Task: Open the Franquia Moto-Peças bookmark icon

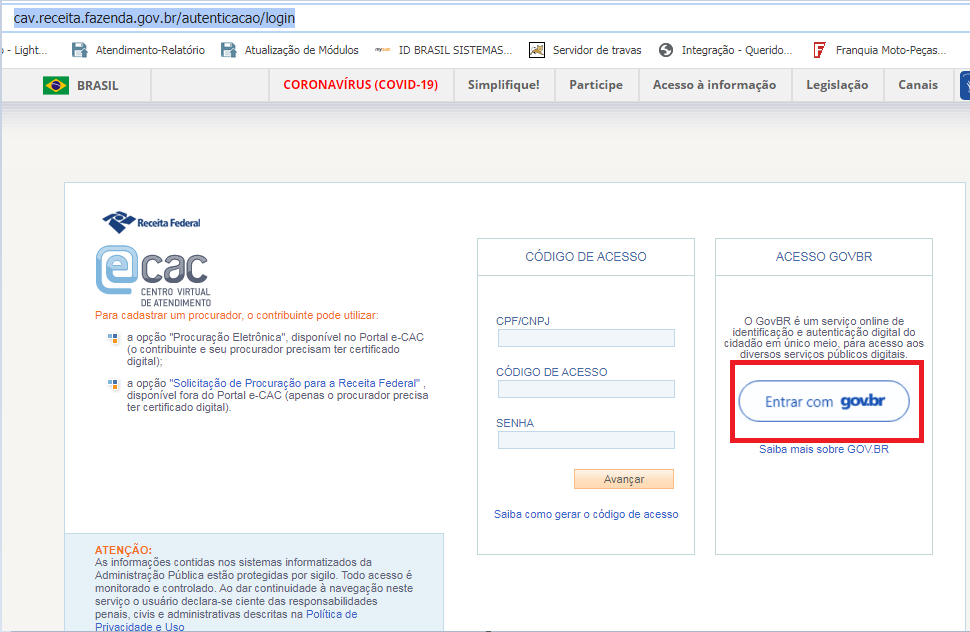Action: point(820,50)
